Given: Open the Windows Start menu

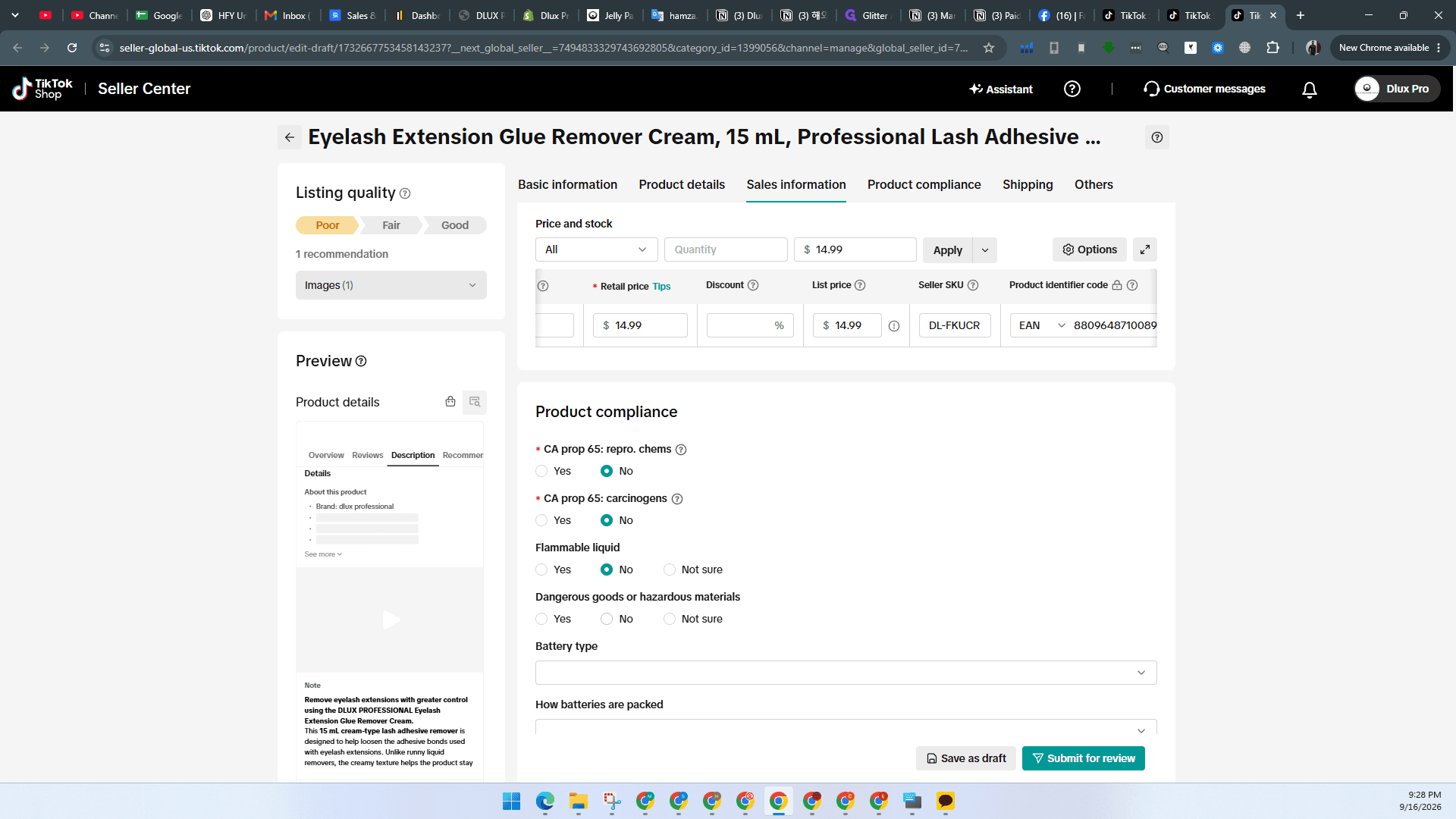Looking at the screenshot, I should click(512, 802).
